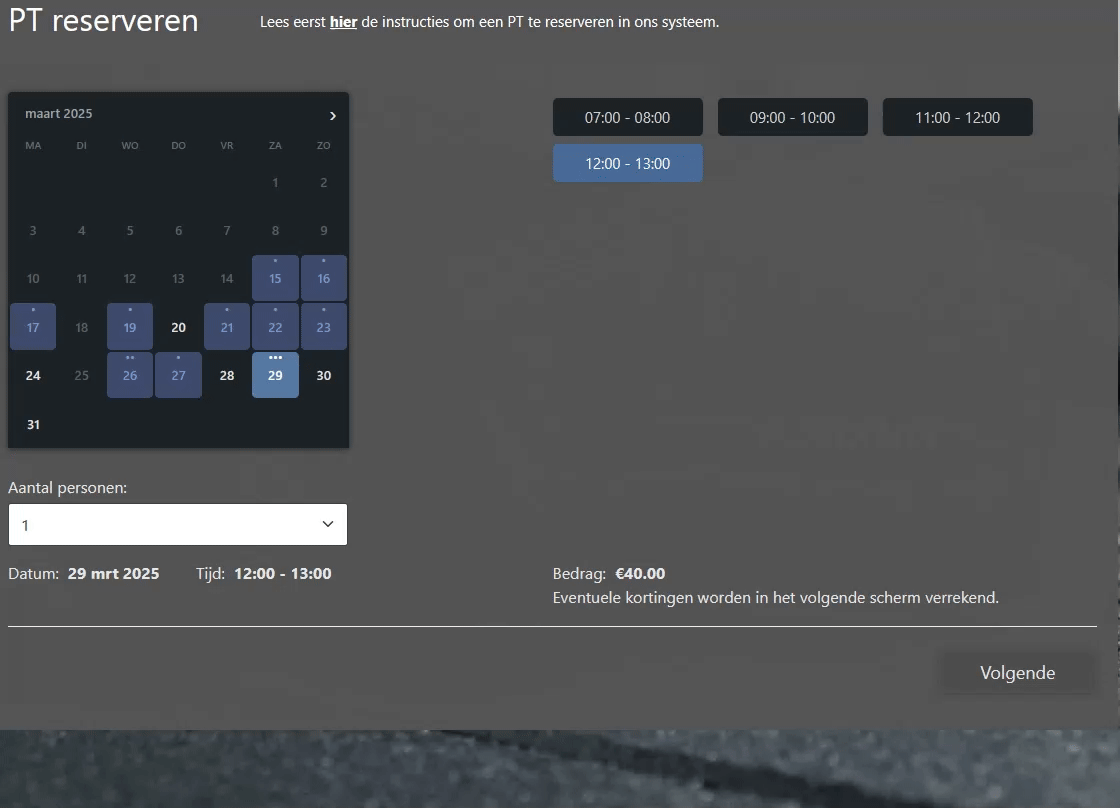Select March 23 on the calendar

(x=323, y=327)
